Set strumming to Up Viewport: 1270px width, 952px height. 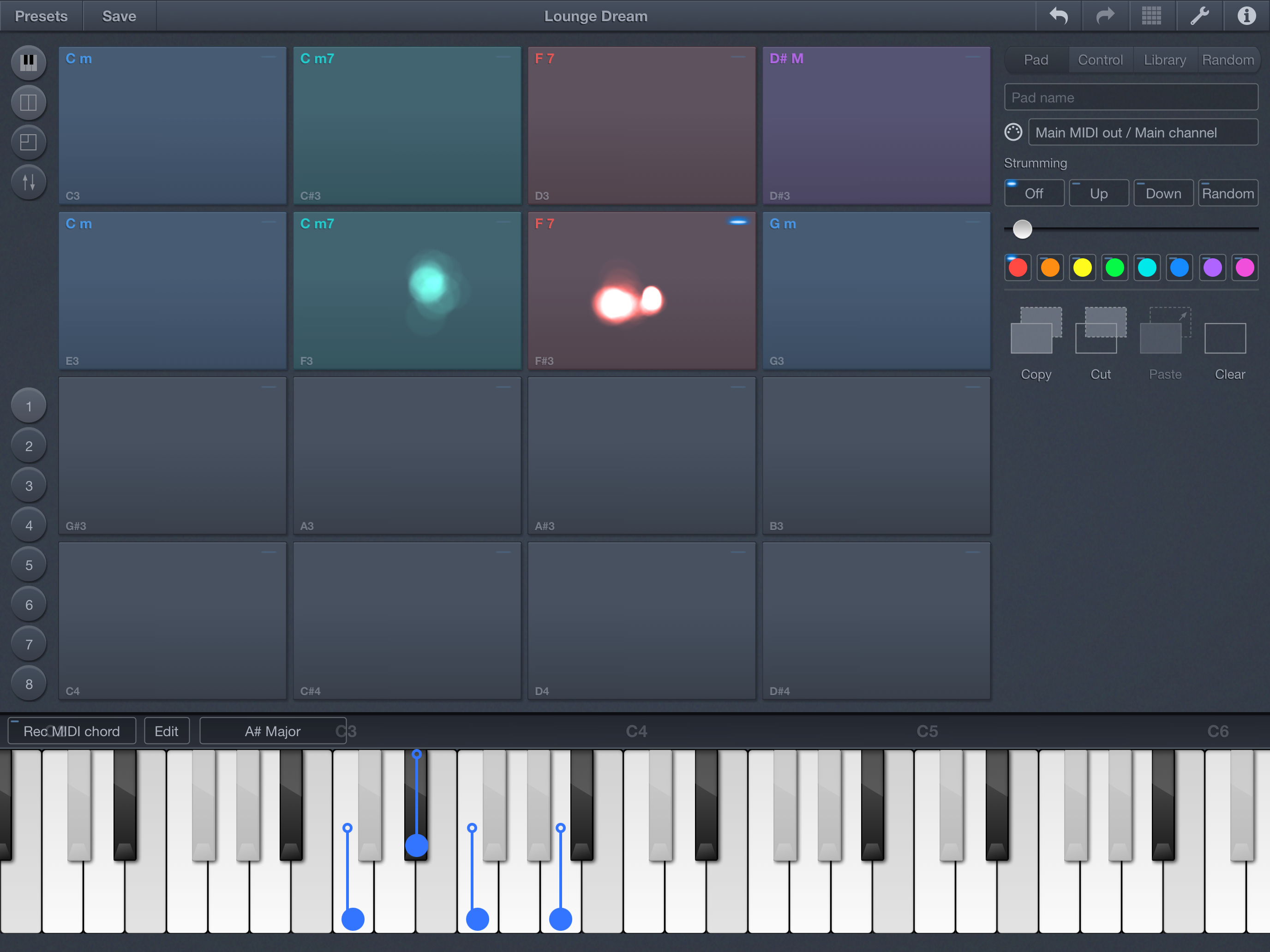(1098, 193)
